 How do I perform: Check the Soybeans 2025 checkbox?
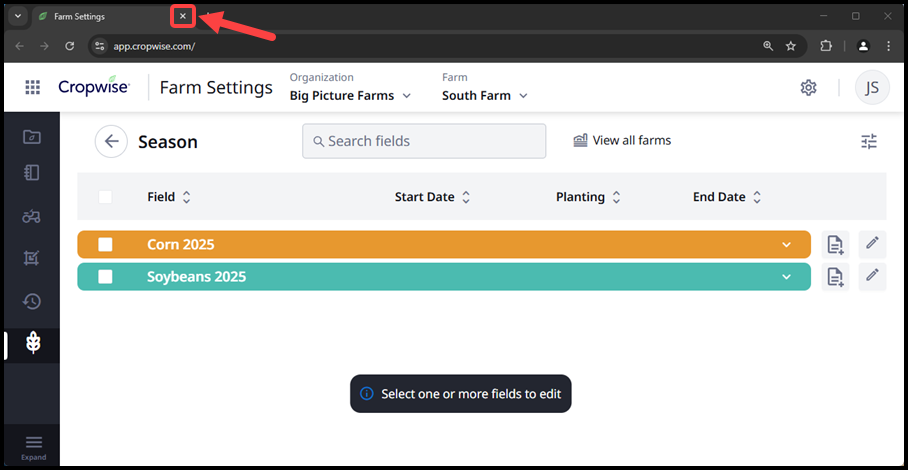[105, 277]
